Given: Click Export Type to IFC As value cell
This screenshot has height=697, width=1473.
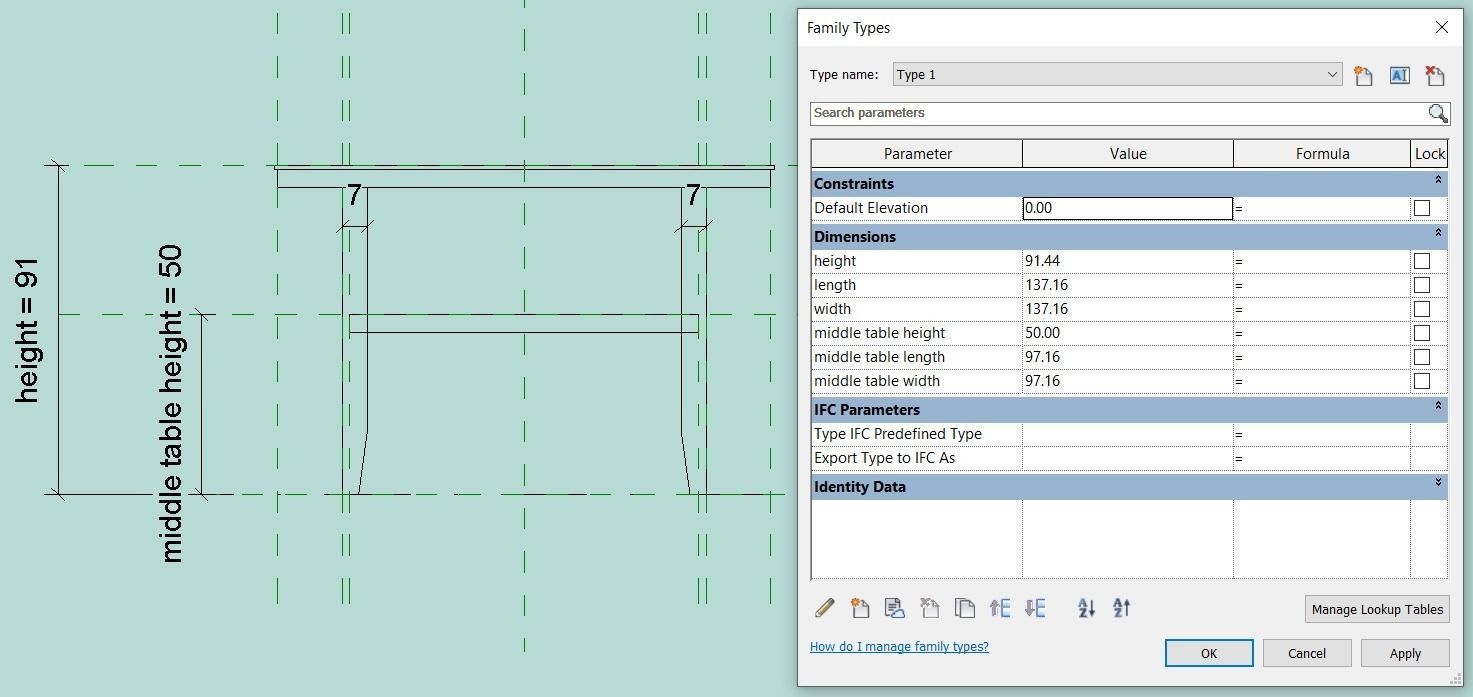Looking at the screenshot, I should tap(1128, 458).
